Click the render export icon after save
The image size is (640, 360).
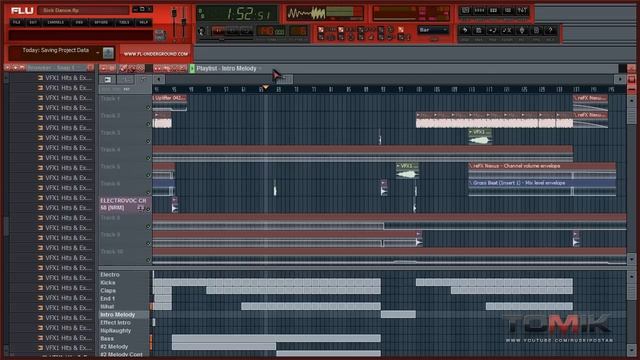point(493,30)
